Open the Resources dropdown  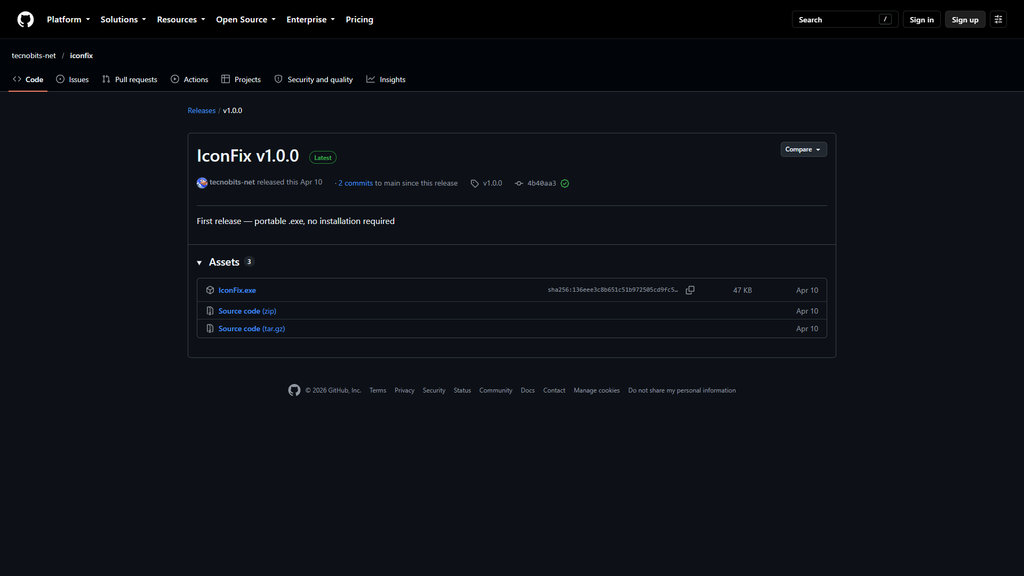[x=181, y=20]
